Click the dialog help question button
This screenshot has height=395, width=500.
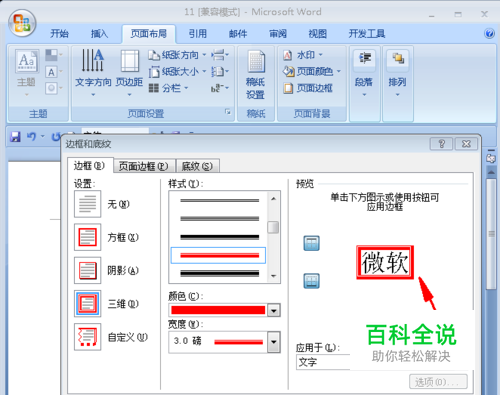[x=441, y=144]
